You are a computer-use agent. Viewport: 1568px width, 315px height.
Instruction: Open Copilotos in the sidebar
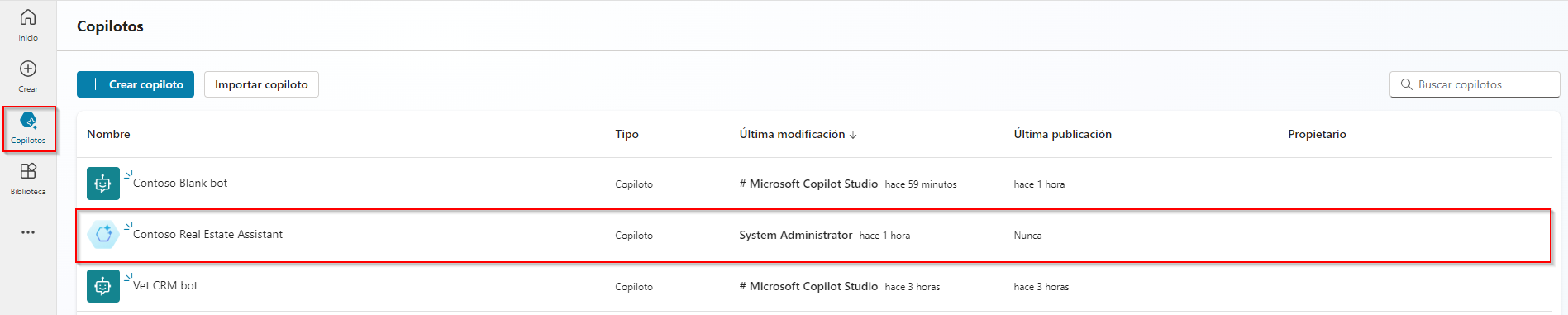coord(28,129)
